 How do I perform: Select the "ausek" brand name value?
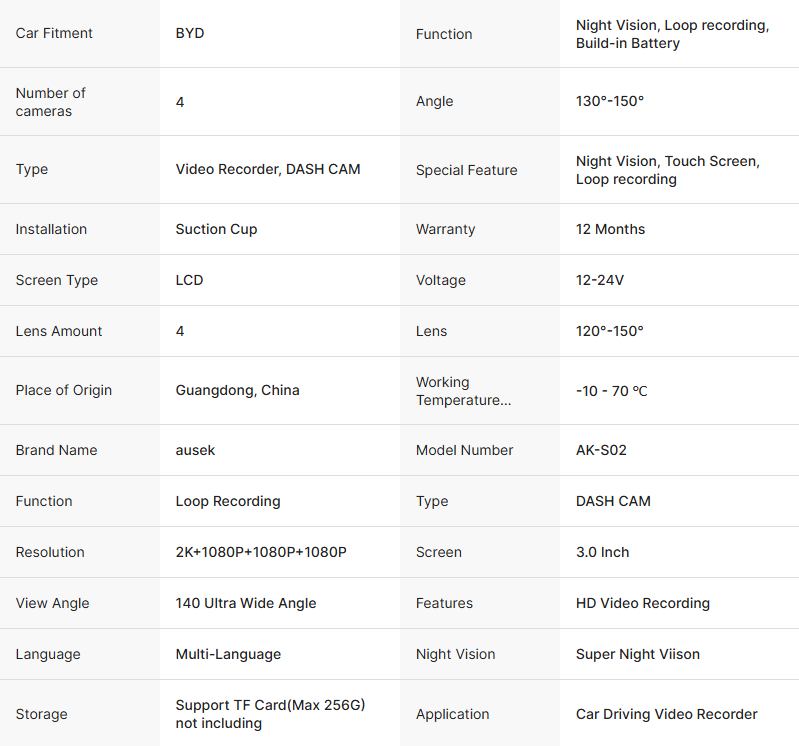click(195, 450)
